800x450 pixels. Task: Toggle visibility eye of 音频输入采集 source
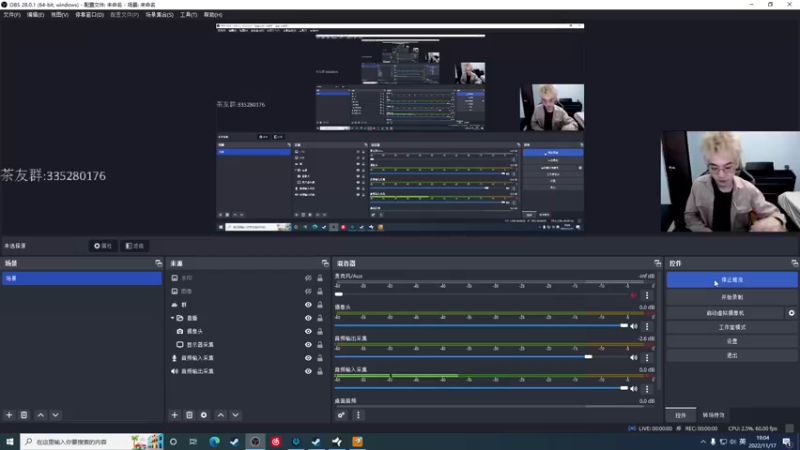(x=308, y=358)
